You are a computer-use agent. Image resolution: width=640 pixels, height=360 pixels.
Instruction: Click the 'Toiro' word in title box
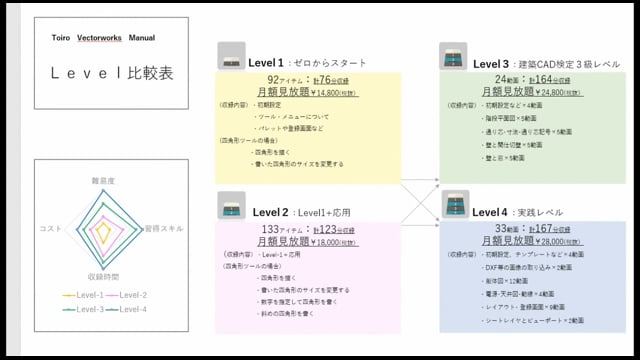click(61, 38)
